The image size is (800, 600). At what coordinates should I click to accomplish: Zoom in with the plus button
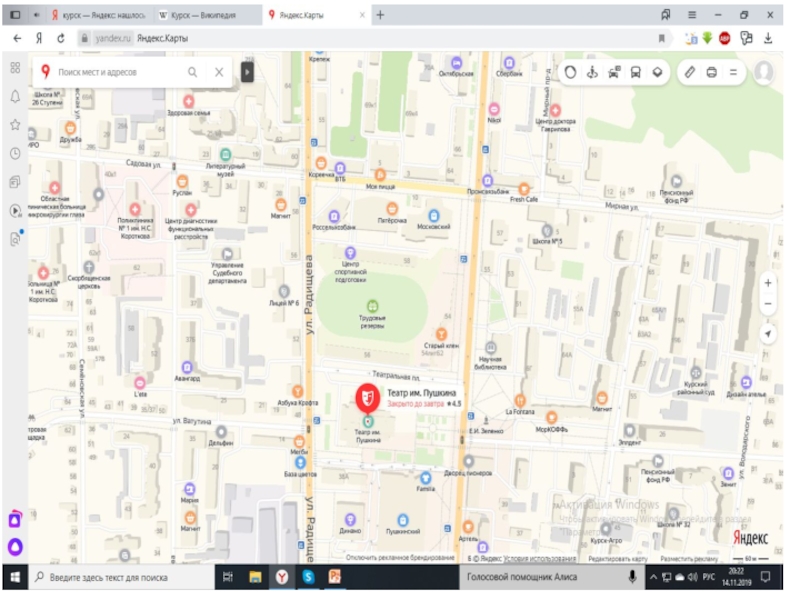[768, 283]
